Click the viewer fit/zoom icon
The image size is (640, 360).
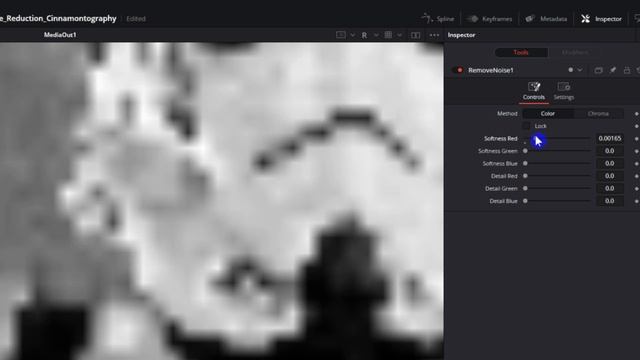click(341, 35)
